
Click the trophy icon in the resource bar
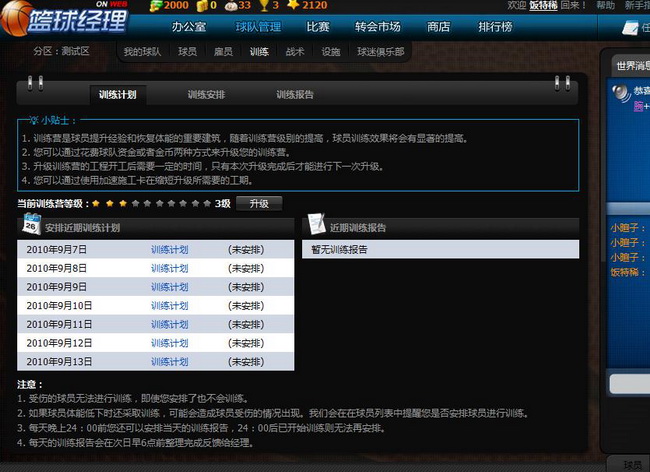tap(260, 6)
